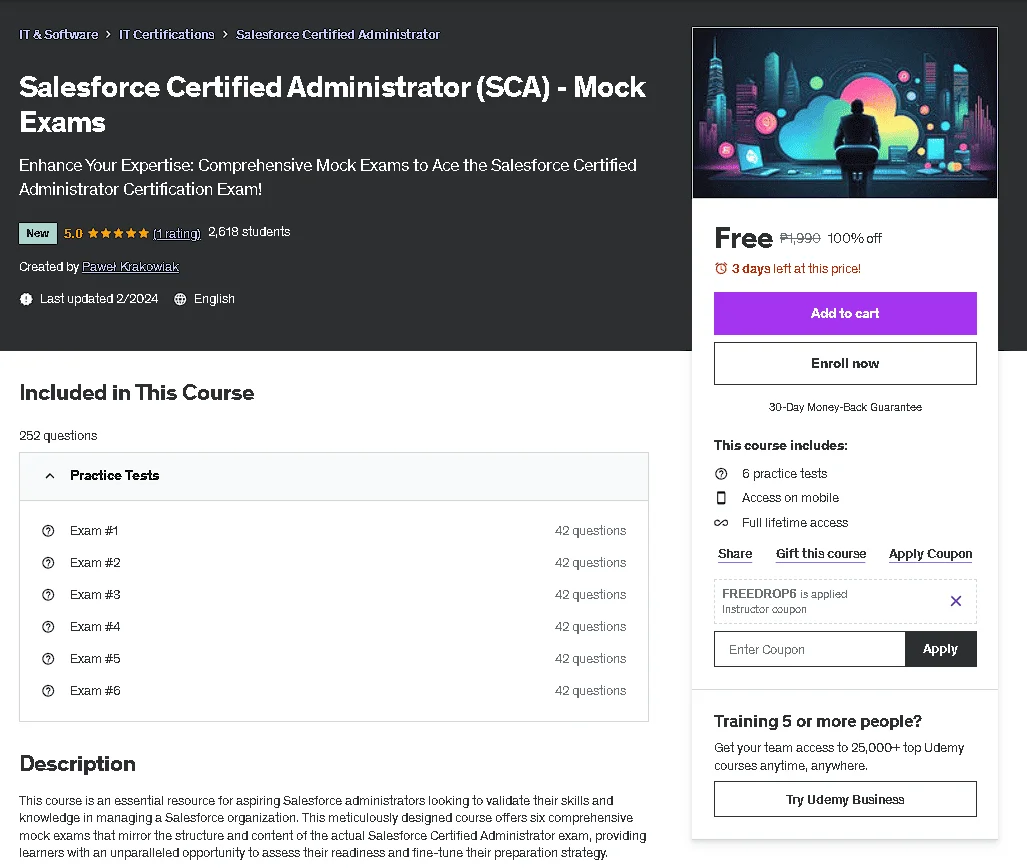The width and height of the screenshot is (1027, 868).
Task: Click the Exam #5 question-mark icon
Action: point(48,659)
